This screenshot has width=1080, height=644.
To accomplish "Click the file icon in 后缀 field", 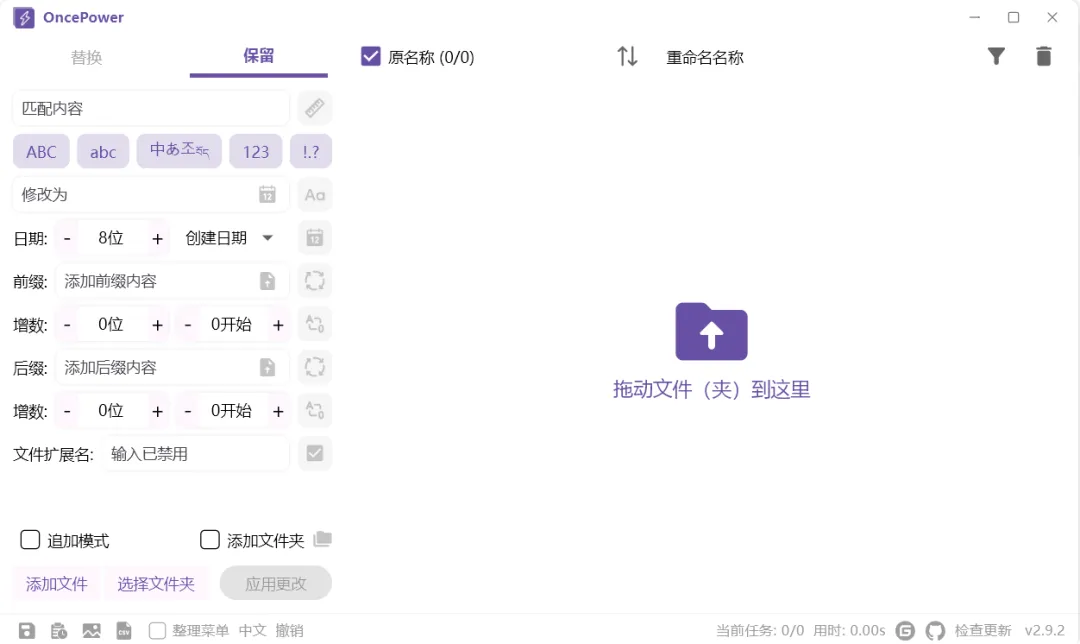I will (x=267, y=368).
